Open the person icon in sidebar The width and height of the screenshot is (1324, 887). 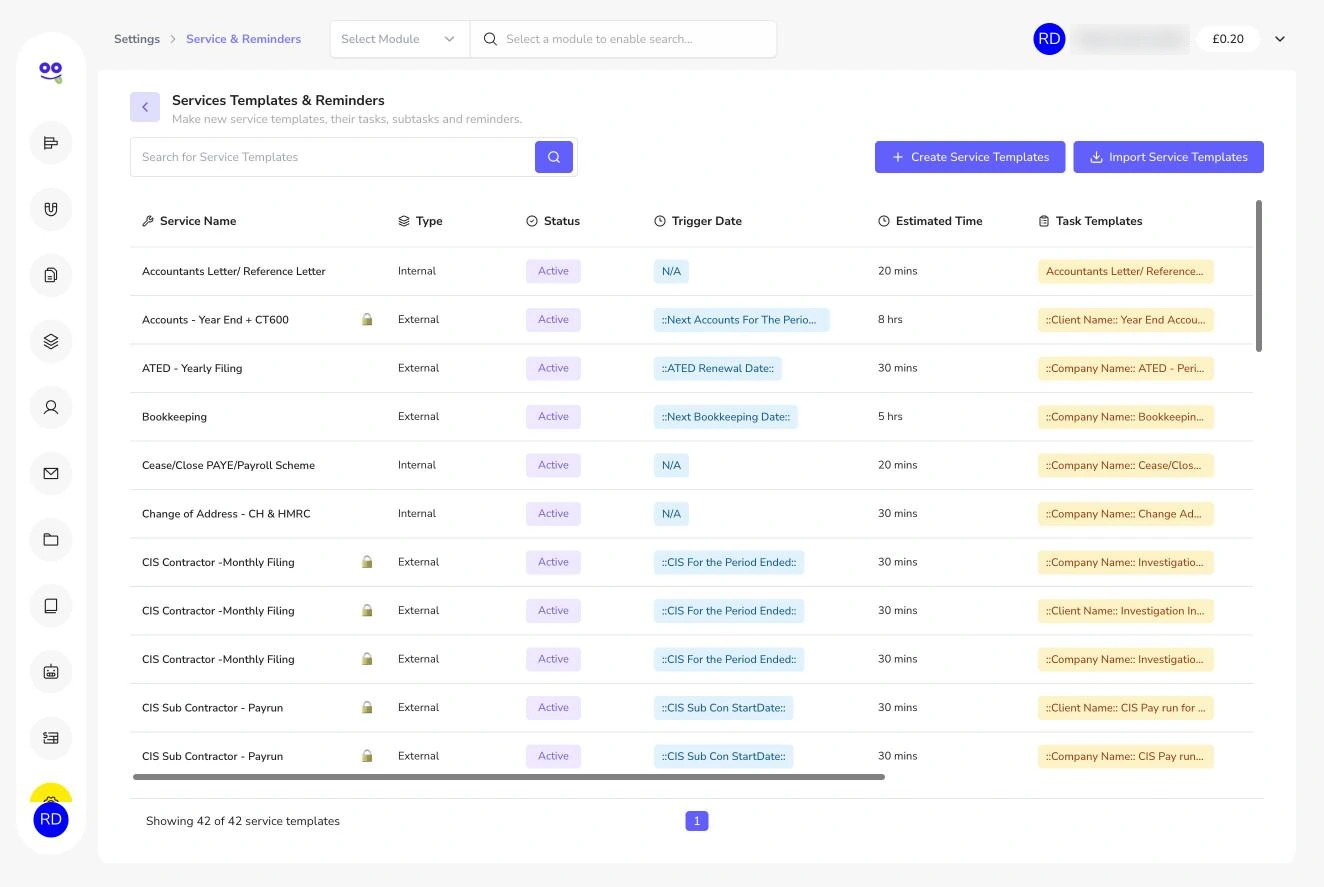(x=51, y=407)
